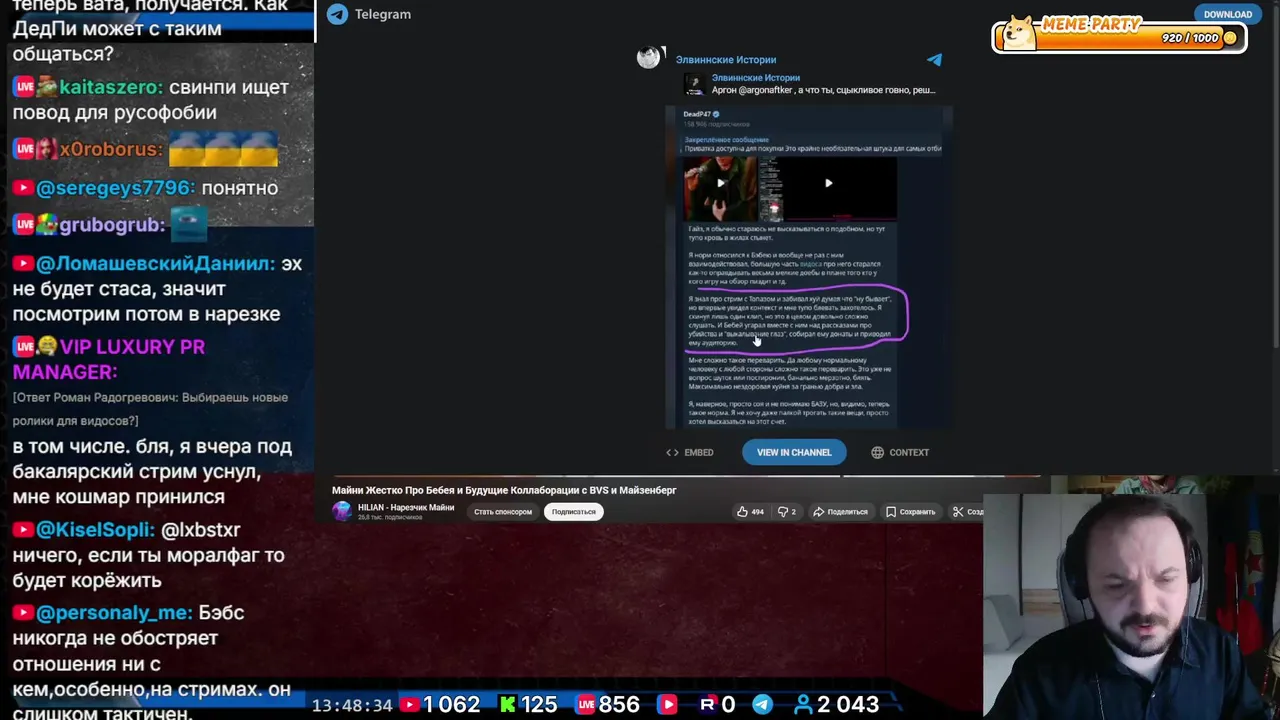Save the video with Сохранить

pos(910,512)
